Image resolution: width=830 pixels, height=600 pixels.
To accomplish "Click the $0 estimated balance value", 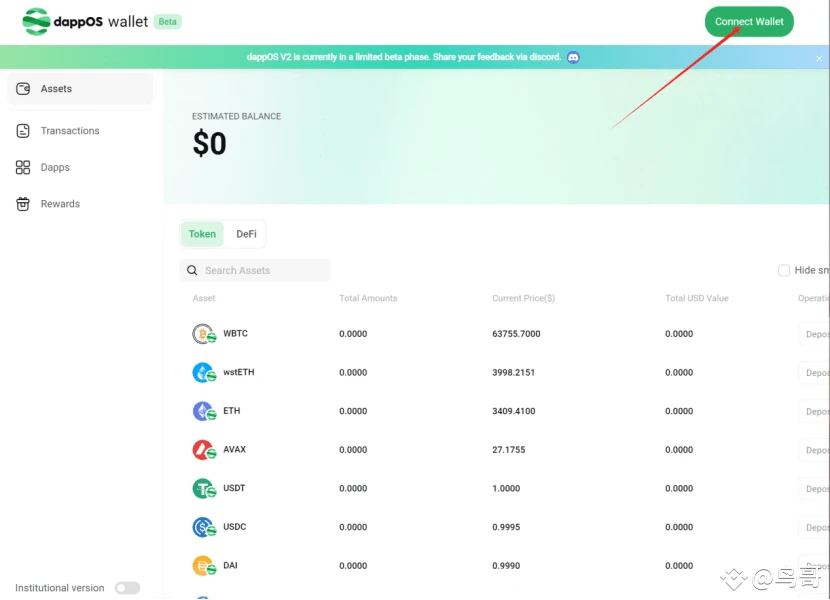I will point(210,144).
